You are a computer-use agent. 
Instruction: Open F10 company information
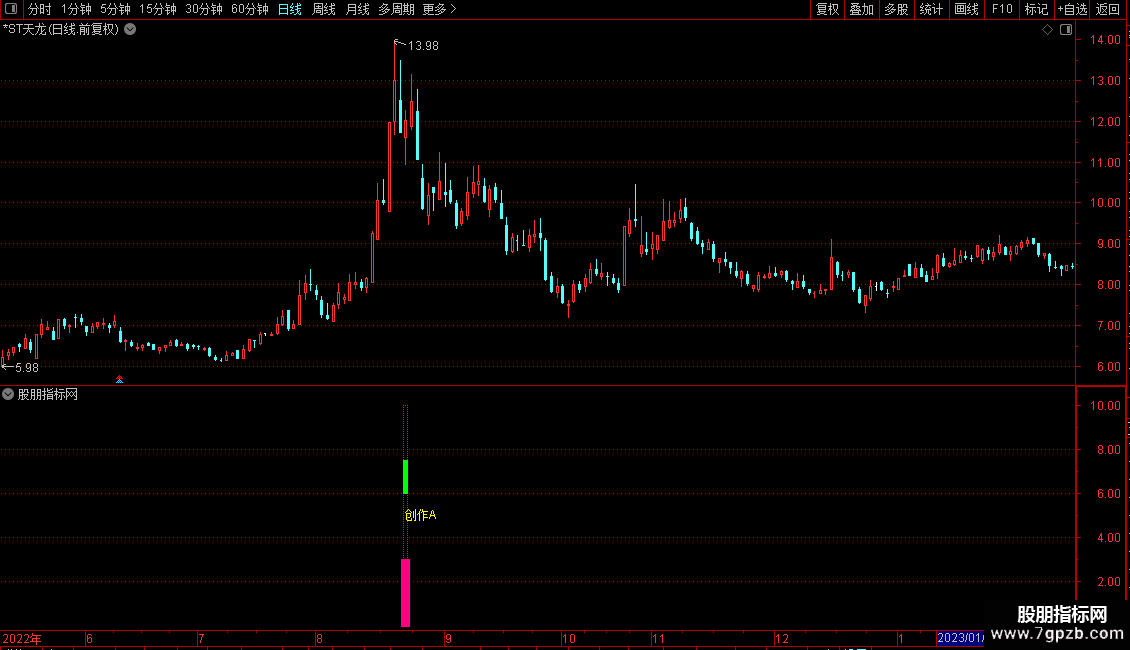pos(1002,9)
